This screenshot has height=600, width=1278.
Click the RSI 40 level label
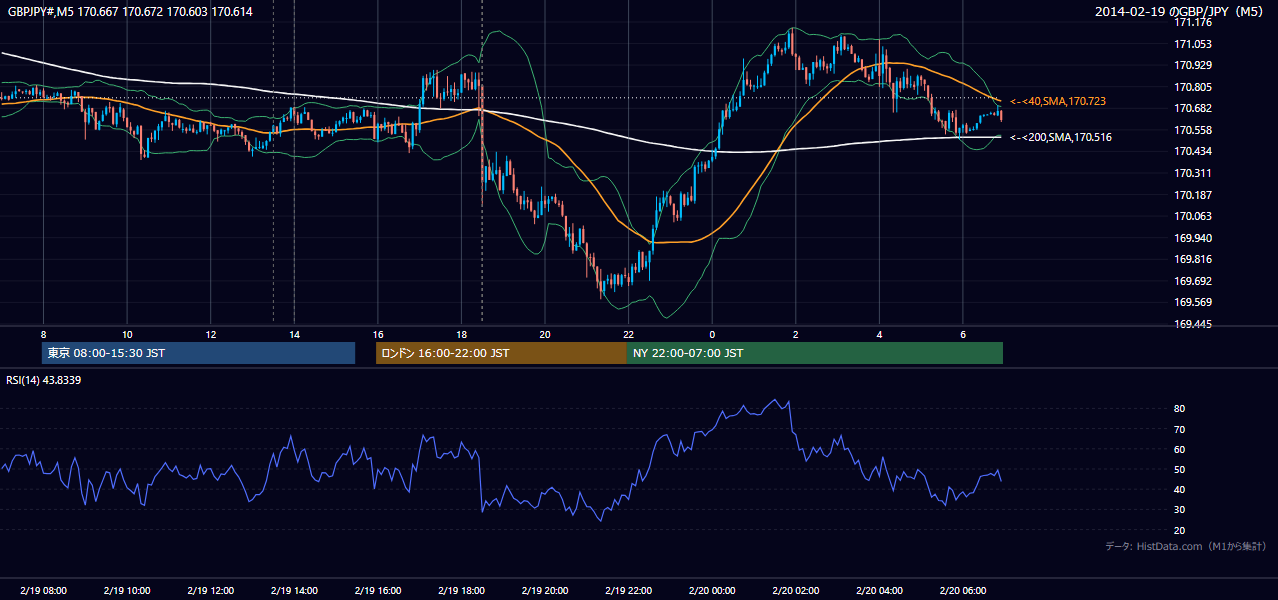click(x=1180, y=489)
